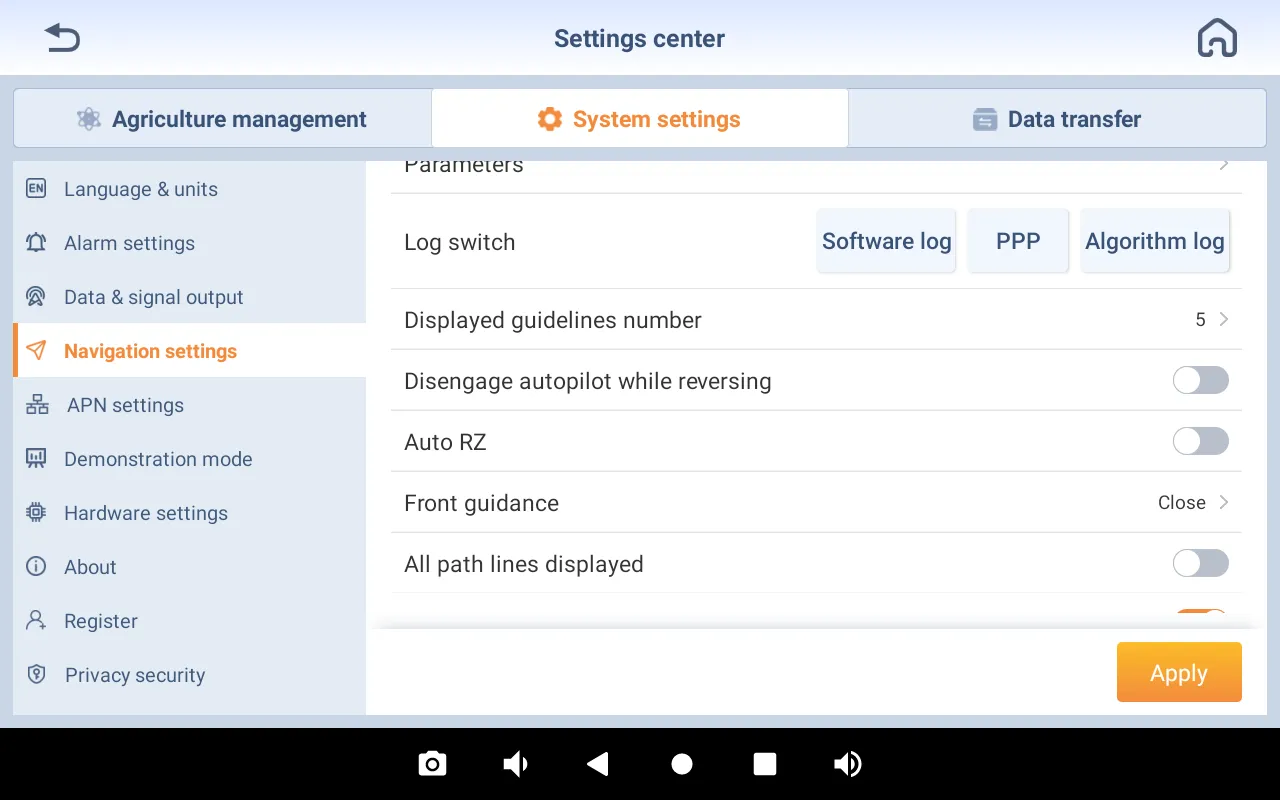Switch to the Data transfer tab
Screen dimensions: 1280x800
pos(1056,118)
